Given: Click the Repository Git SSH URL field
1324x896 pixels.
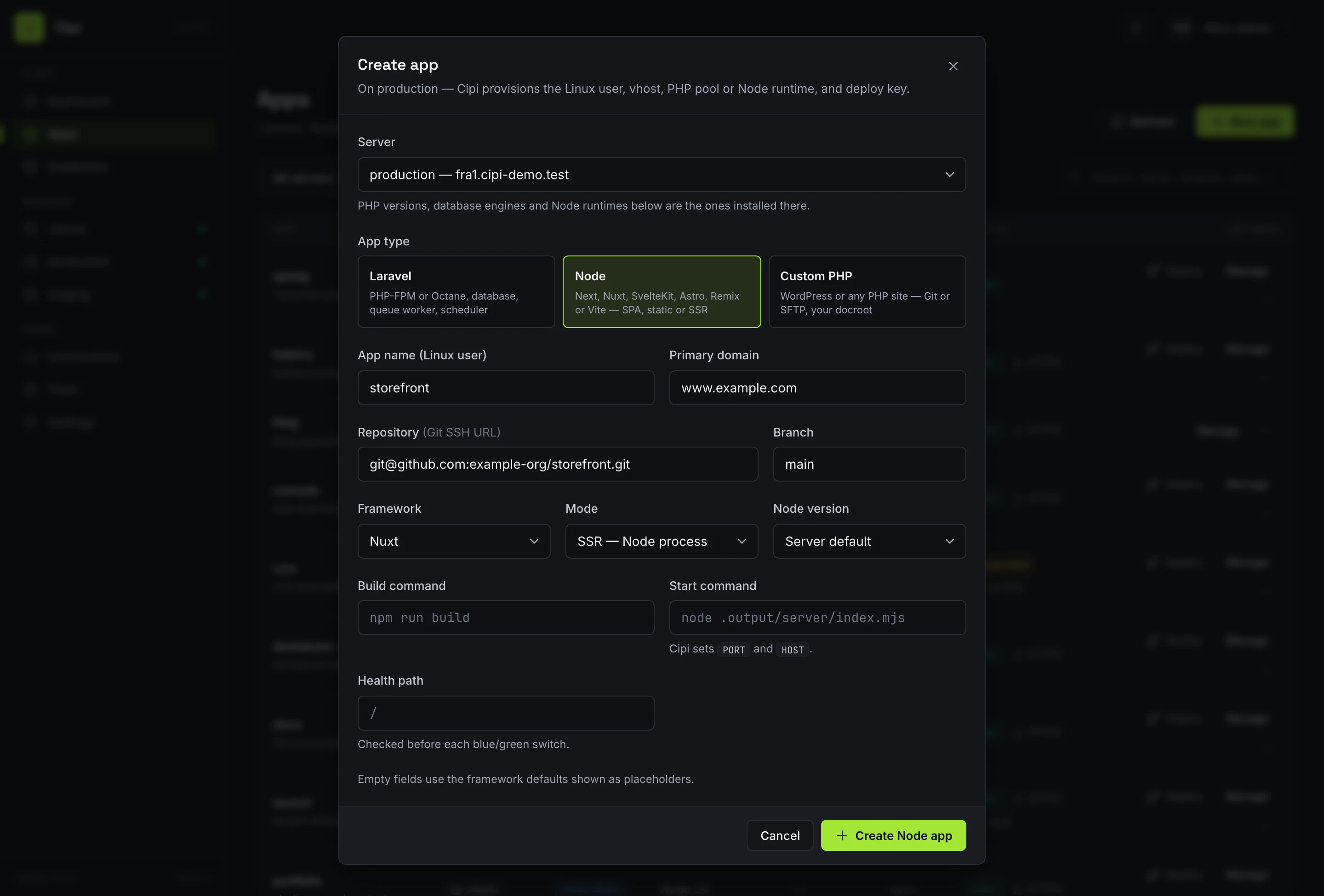Looking at the screenshot, I should click(558, 464).
